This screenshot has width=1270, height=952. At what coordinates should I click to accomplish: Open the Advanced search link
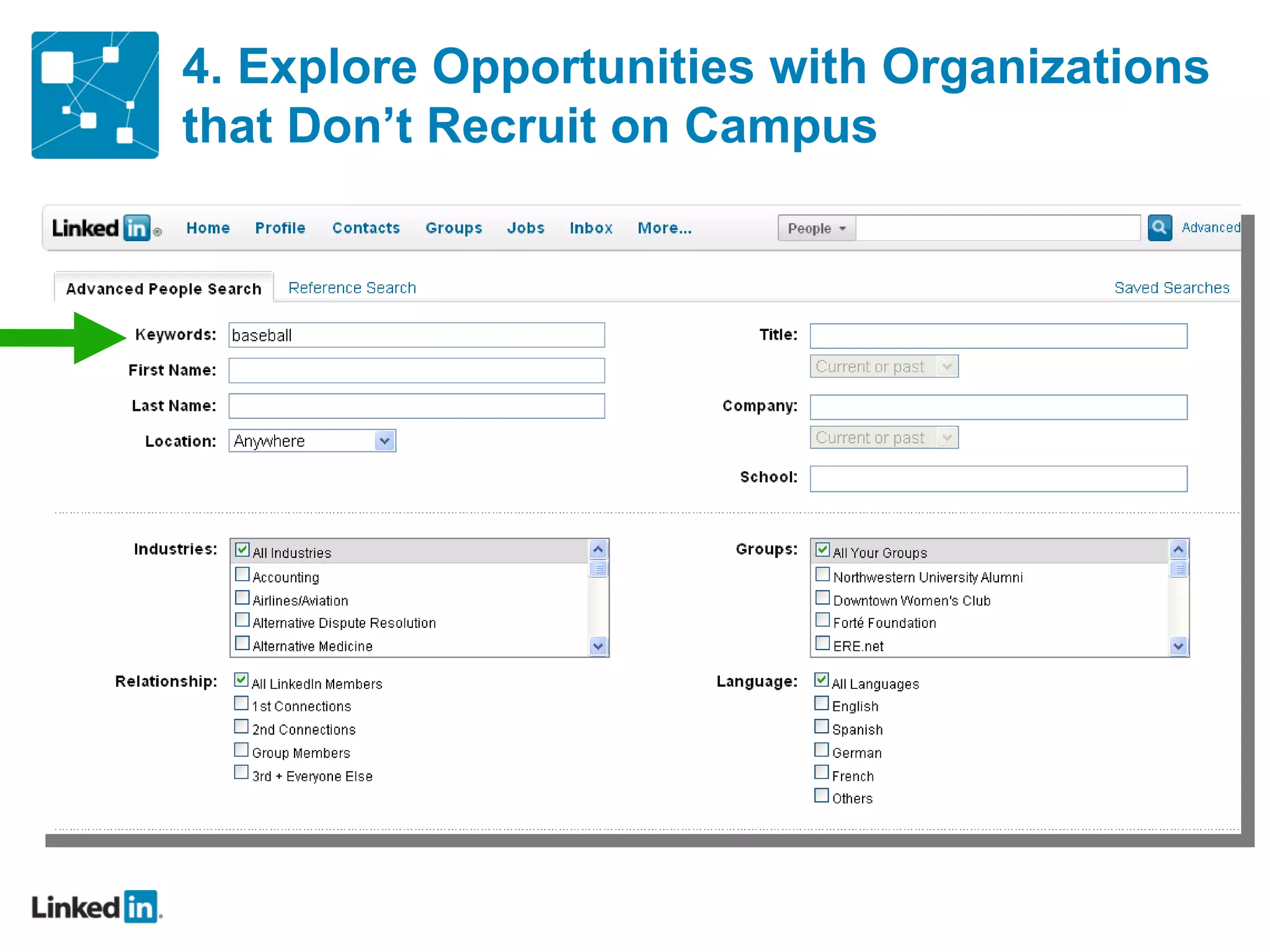tap(1210, 227)
